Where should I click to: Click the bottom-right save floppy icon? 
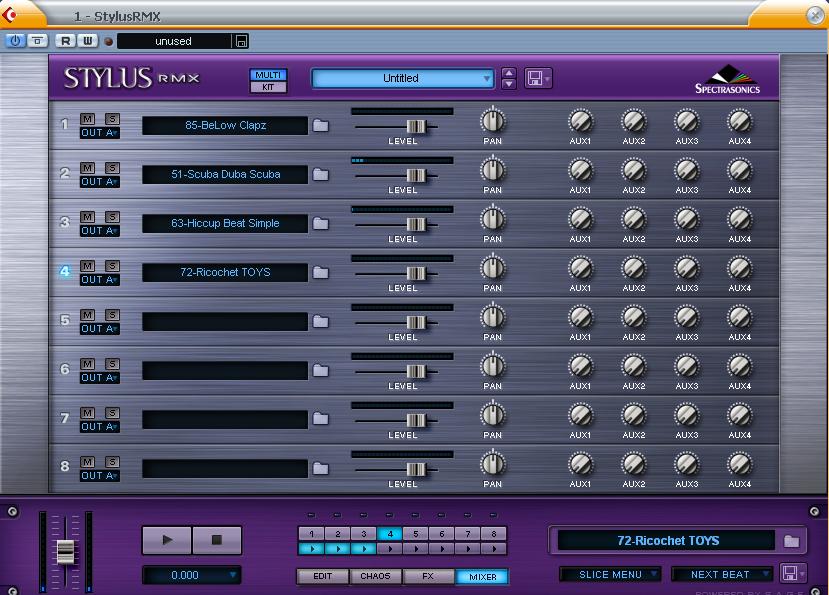pos(793,573)
